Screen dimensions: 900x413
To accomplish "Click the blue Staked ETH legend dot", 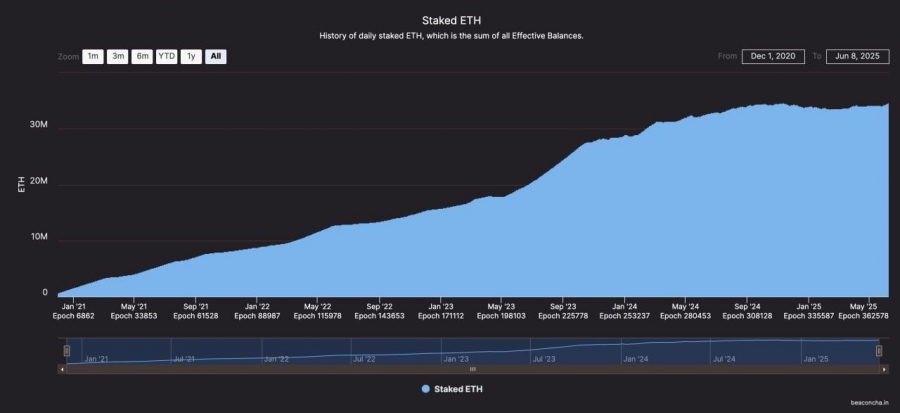I will coord(425,389).
